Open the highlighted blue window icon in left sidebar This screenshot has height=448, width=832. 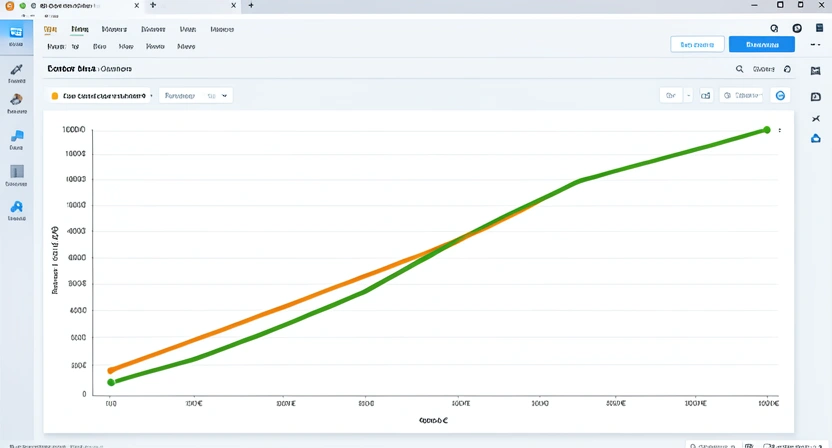(16, 32)
